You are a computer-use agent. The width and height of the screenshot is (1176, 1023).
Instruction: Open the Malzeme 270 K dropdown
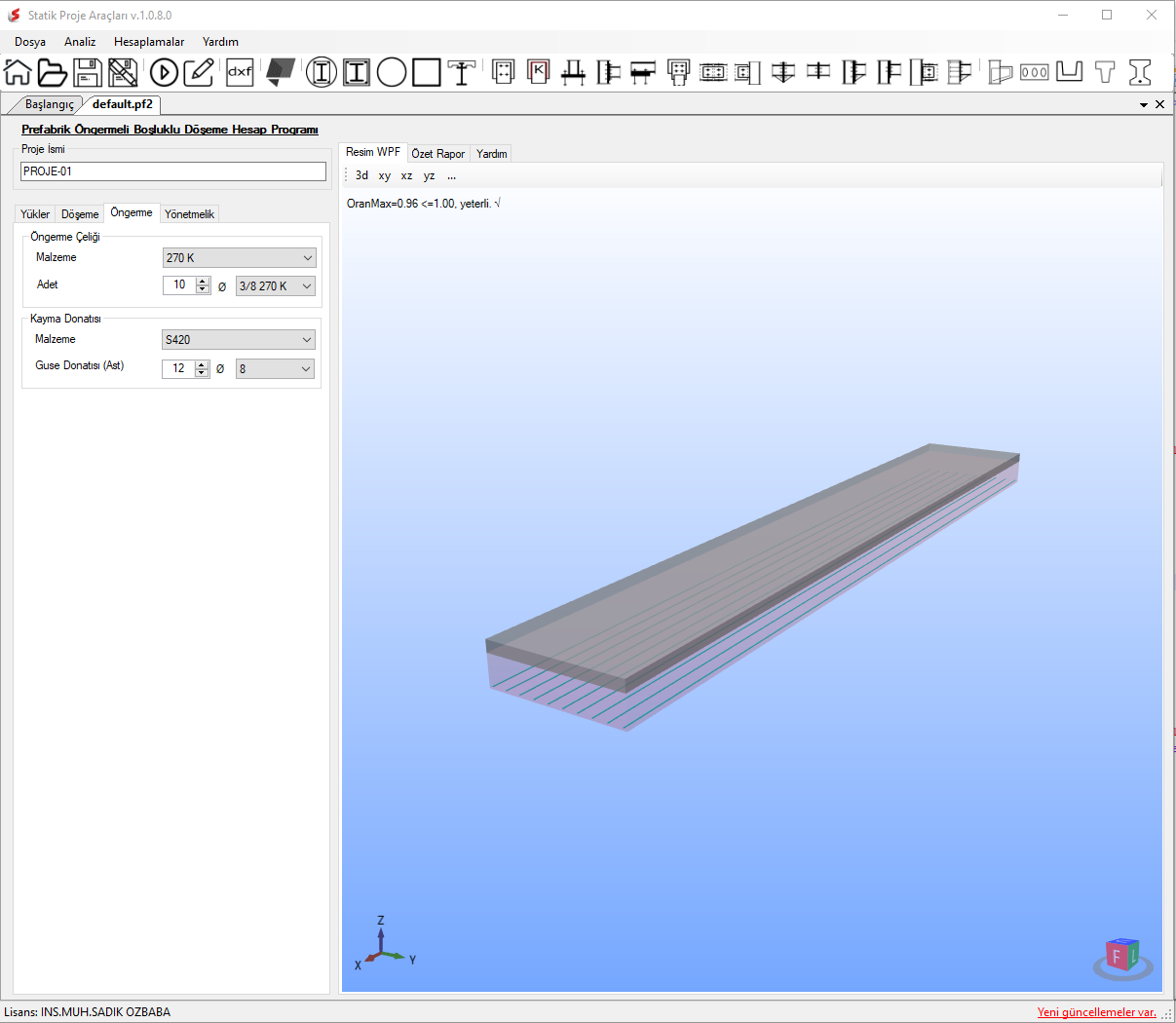point(240,258)
